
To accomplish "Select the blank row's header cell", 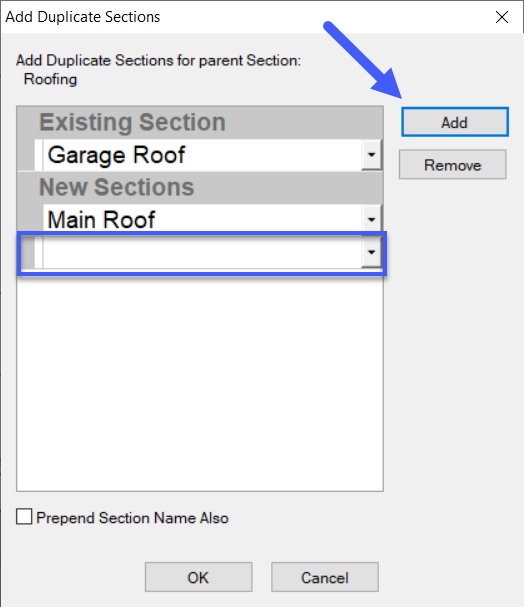I will [x=27, y=252].
